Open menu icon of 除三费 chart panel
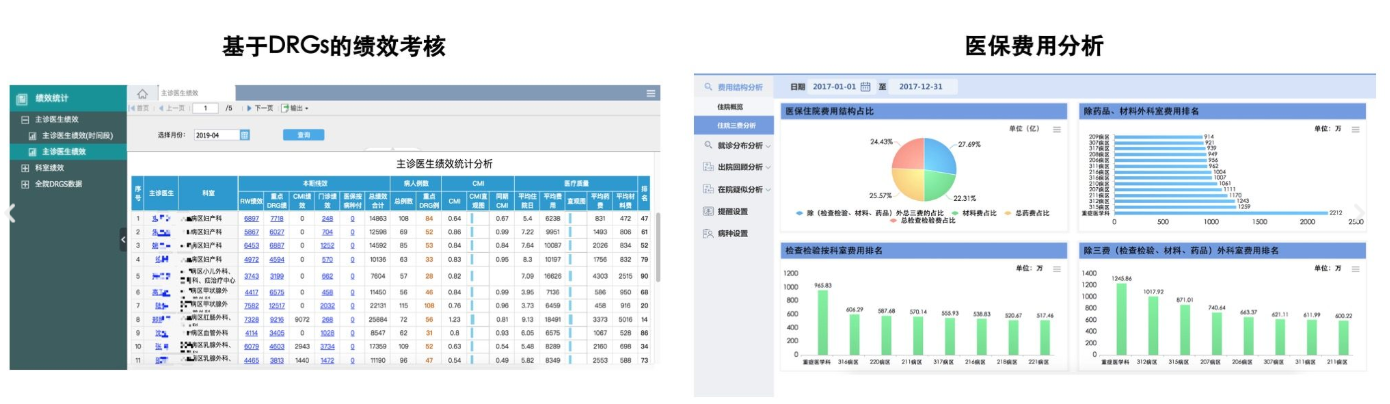The image size is (1390, 404). pos(1356,268)
